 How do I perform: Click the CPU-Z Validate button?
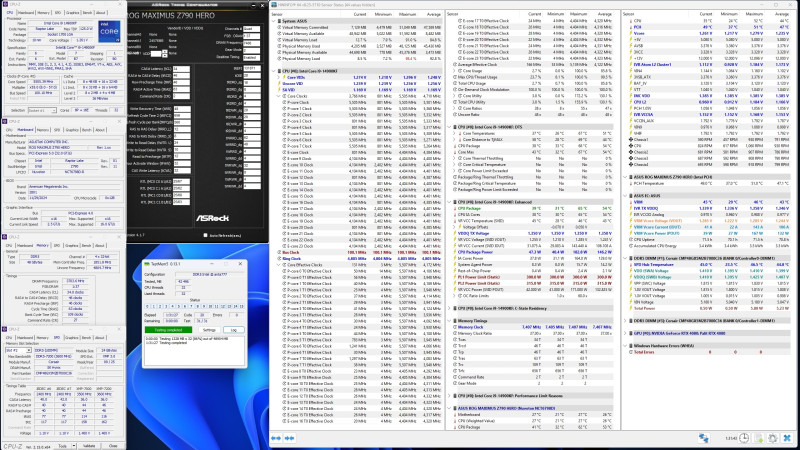point(89,446)
